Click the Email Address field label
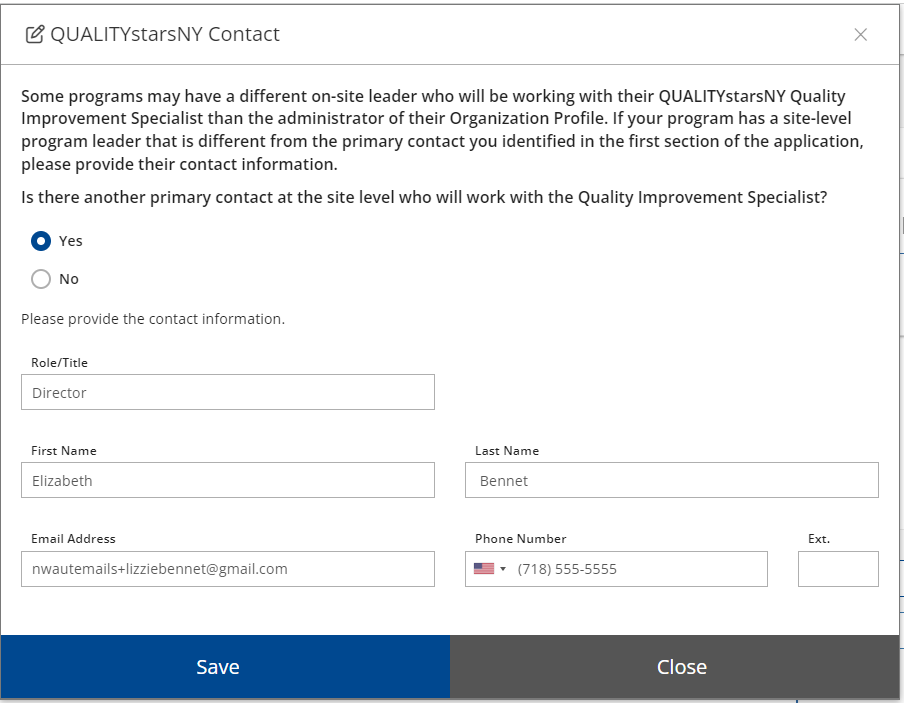The image size is (904, 703). (73, 539)
